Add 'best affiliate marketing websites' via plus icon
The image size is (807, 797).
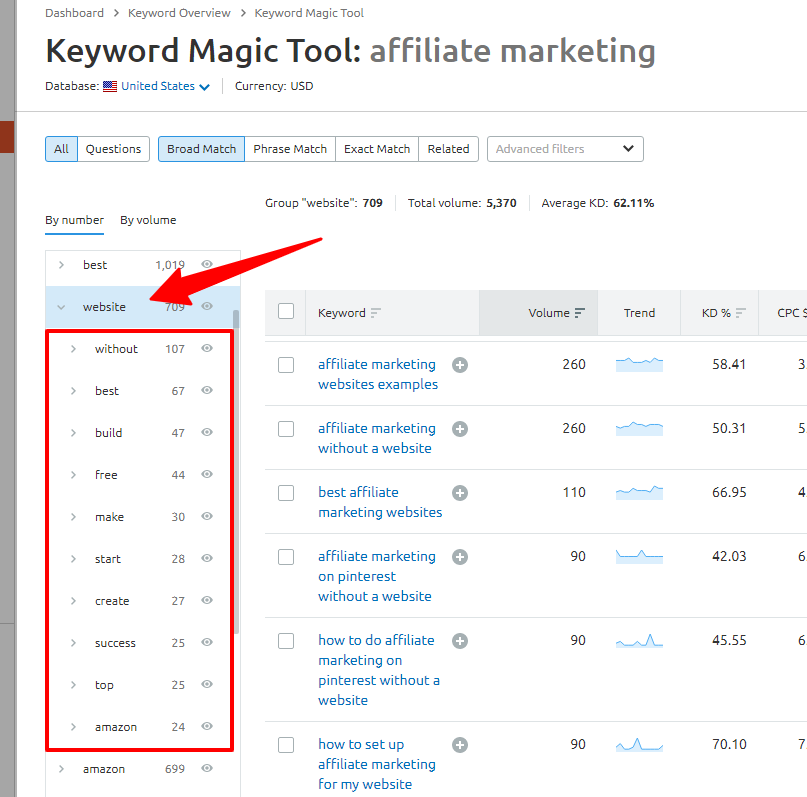coord(460,493)
